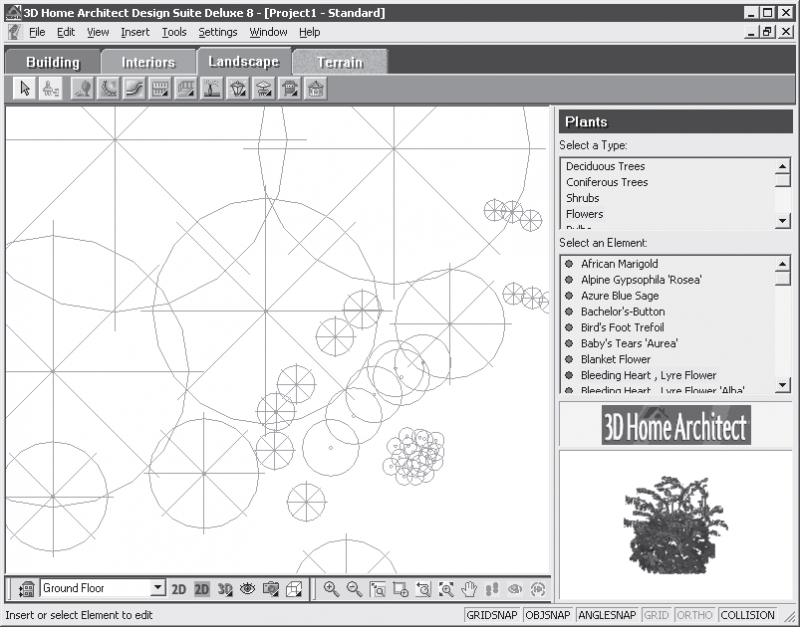The image size is (800, 627).
Task: Open the Ground Floor dropdown
Action: [x=158, y=588]
